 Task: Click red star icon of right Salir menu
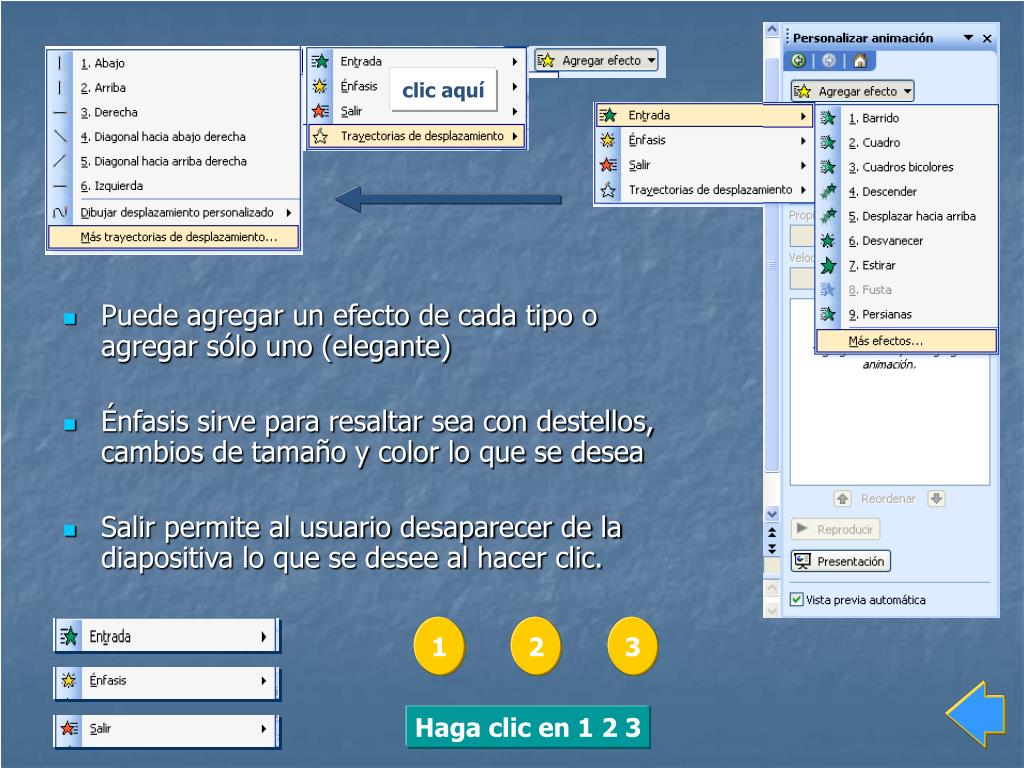pyautogui.click(x=608, y=165)
